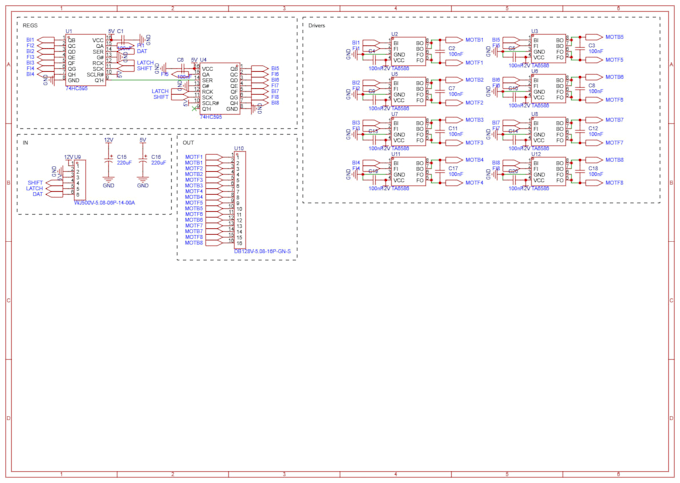Click the U1 74HC595 shift register symbol

[x=85, y=60]
